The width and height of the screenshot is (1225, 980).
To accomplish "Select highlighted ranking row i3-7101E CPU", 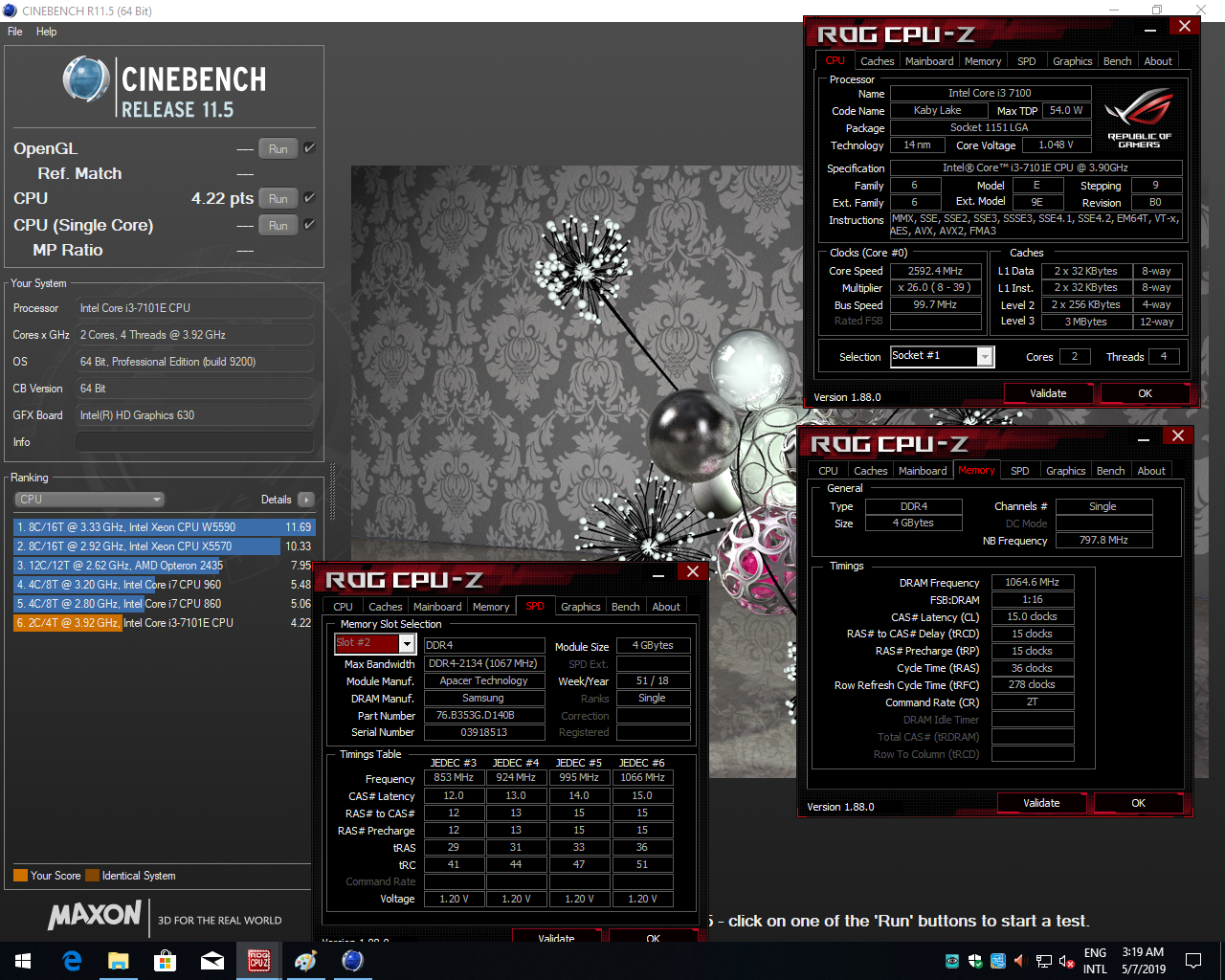I will [163, 623].
